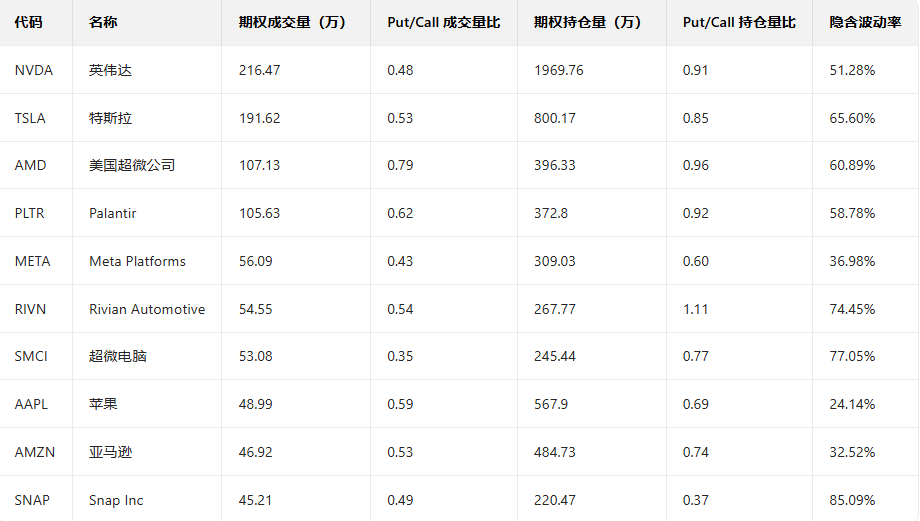This screenshot has width=920, height=521.
Task: Click the 名称 column header
Action: (103, 22)
